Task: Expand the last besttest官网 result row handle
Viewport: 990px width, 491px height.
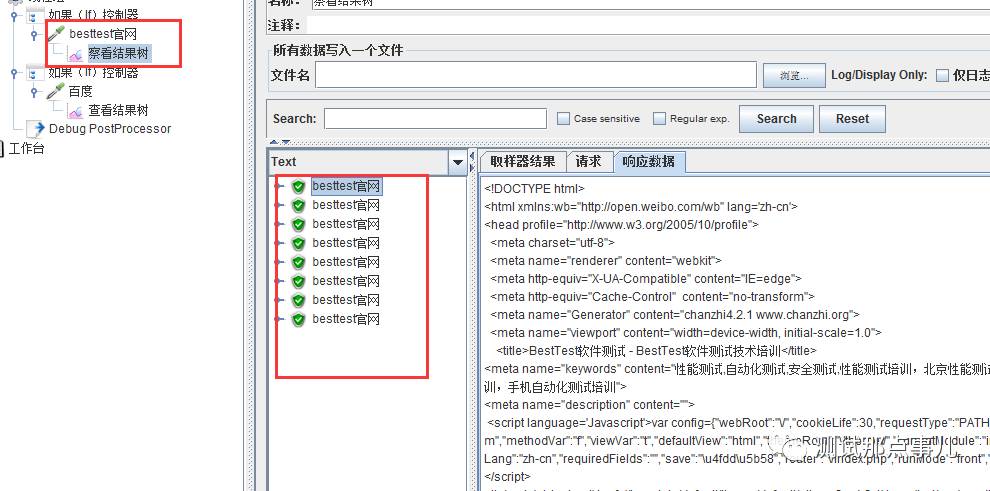Action: click(279, 319)
